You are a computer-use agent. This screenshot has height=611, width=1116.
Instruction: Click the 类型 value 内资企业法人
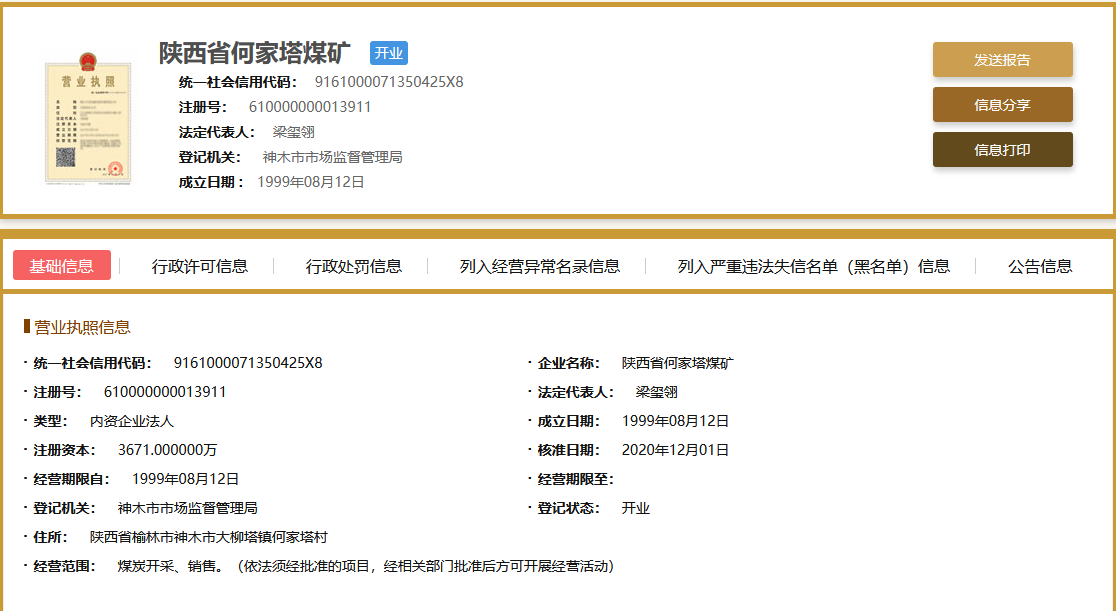pyautogui.click(x=132, y=421)
